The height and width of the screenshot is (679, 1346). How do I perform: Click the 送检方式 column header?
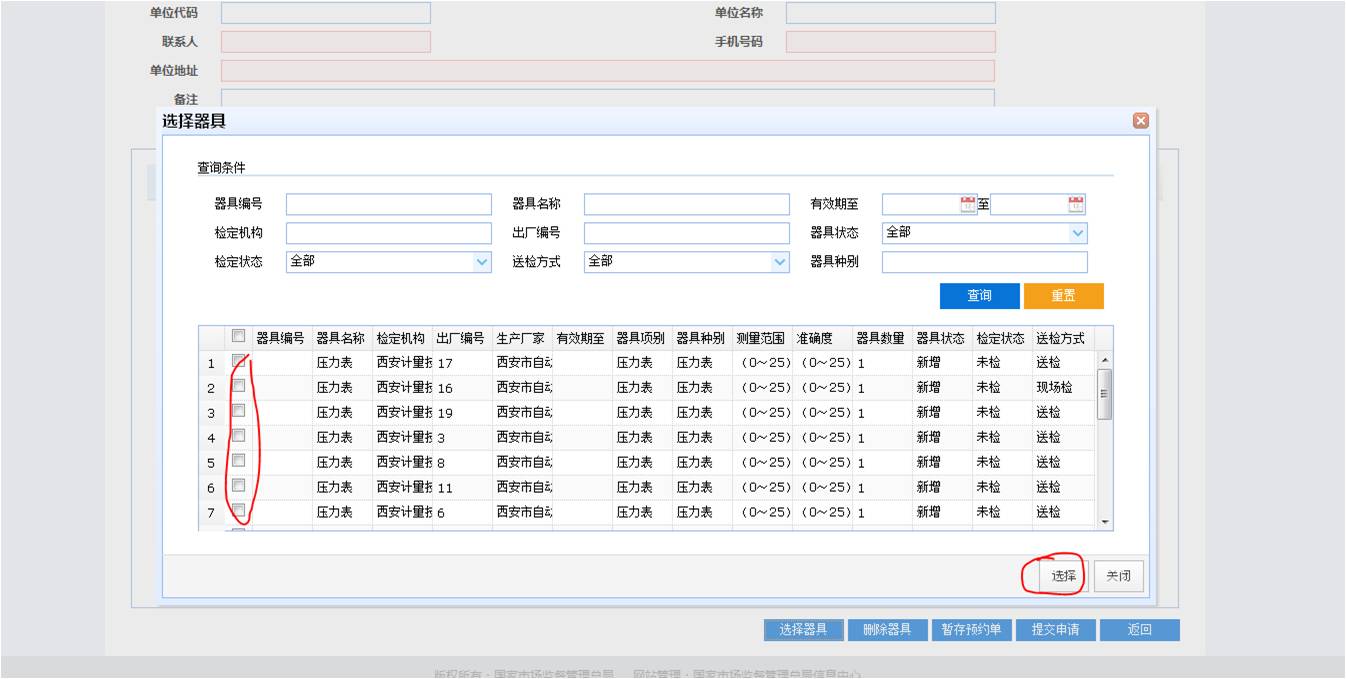(x=1061, y=338)
